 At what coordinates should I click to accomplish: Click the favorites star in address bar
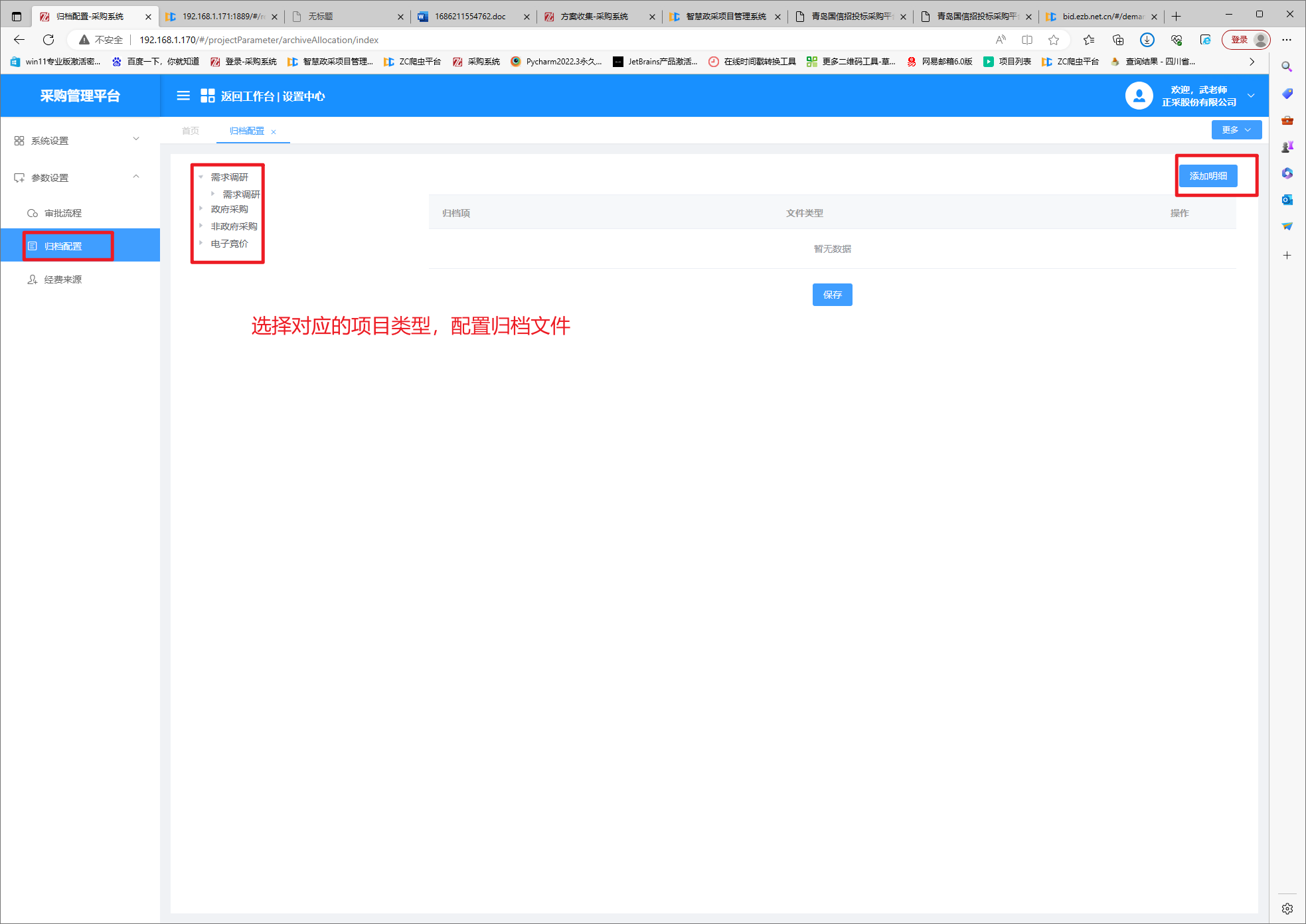pyautogui.click(x=1054, y=40)
